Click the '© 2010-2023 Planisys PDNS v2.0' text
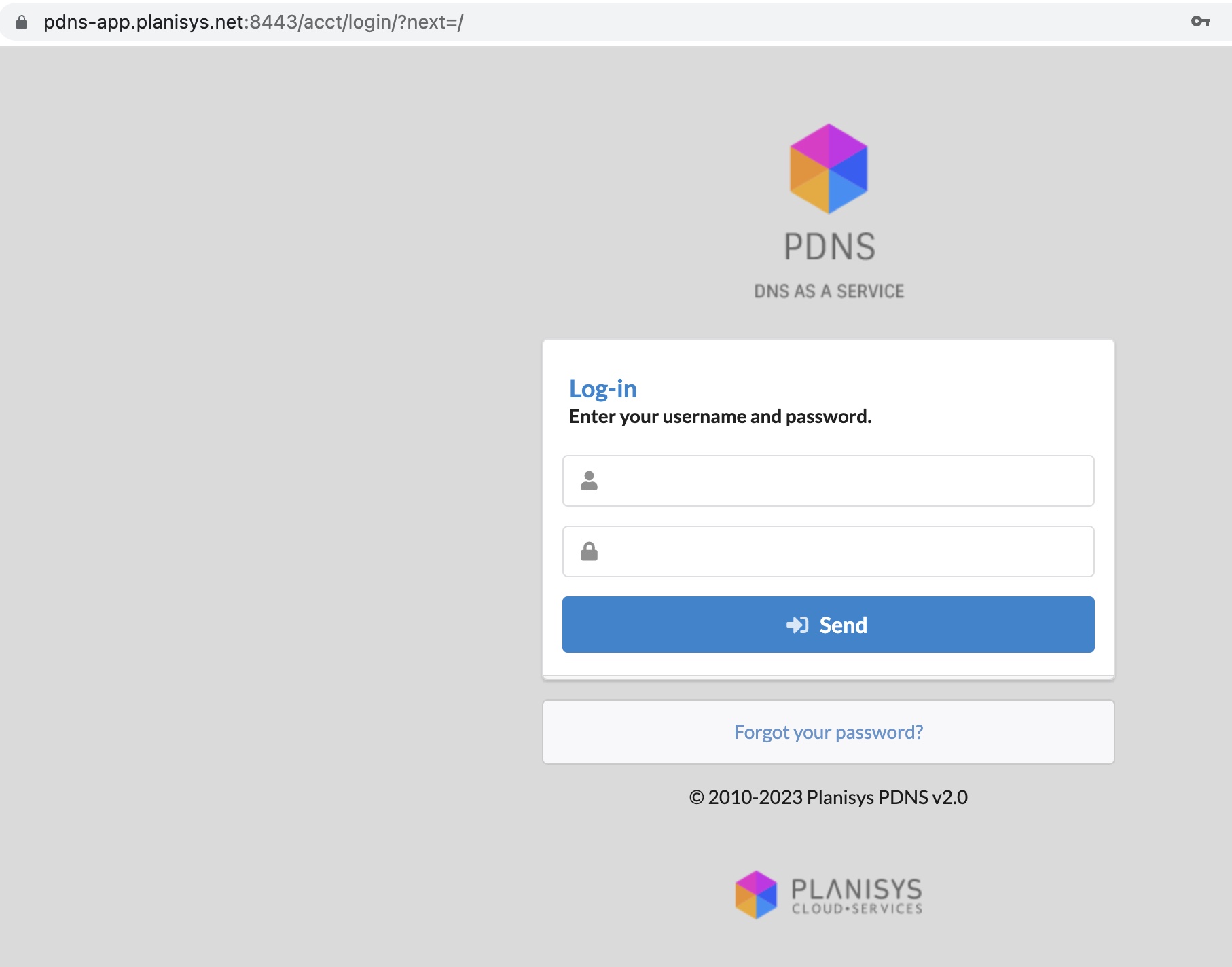 pos(828,797)
